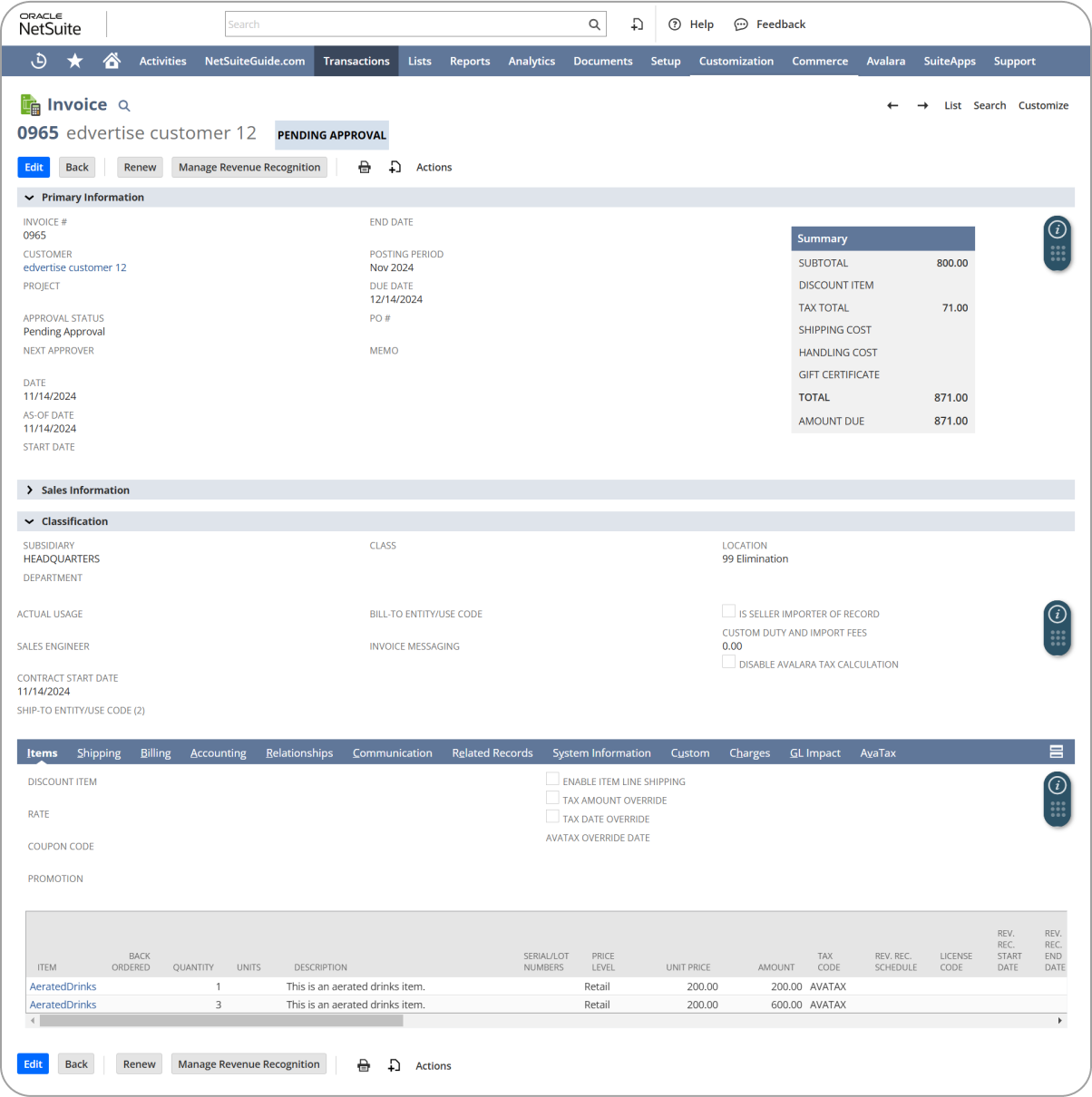Screen dimensions: 1092x1097
Task: Switch to the GL Impact subtab
Action: click(x=814, y=752)
